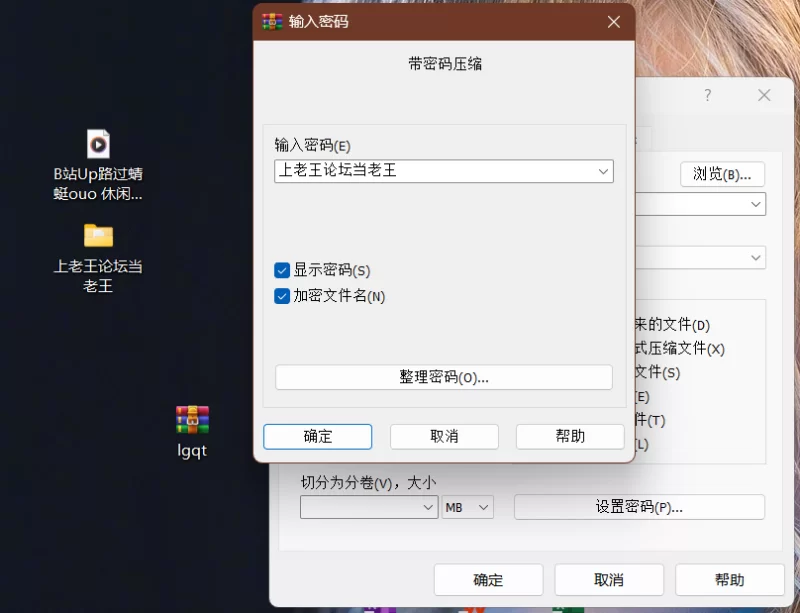Click 确定 in the rear archive dialog
The image size is (800, 613).
click(488, 580)
